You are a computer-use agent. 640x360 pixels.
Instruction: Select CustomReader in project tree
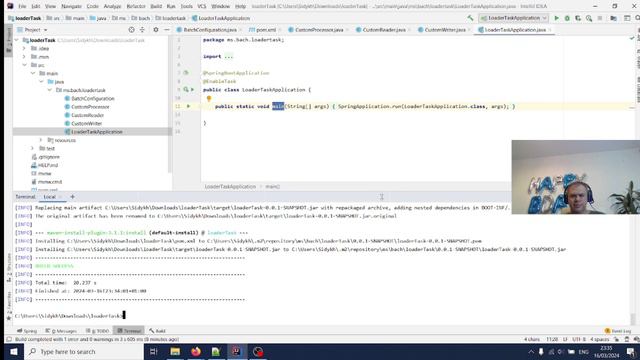(87, 115)
